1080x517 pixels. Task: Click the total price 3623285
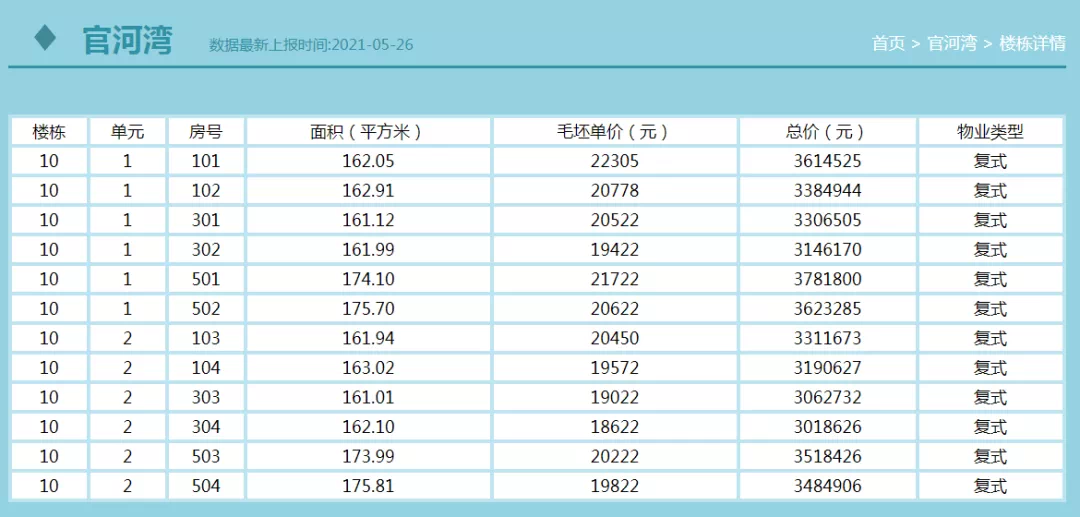(827, 308)
